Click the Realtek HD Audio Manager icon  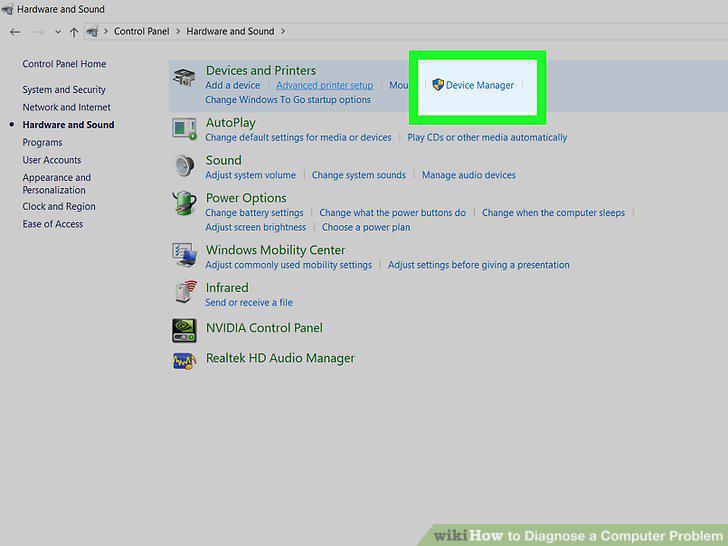tap(184, 361)
